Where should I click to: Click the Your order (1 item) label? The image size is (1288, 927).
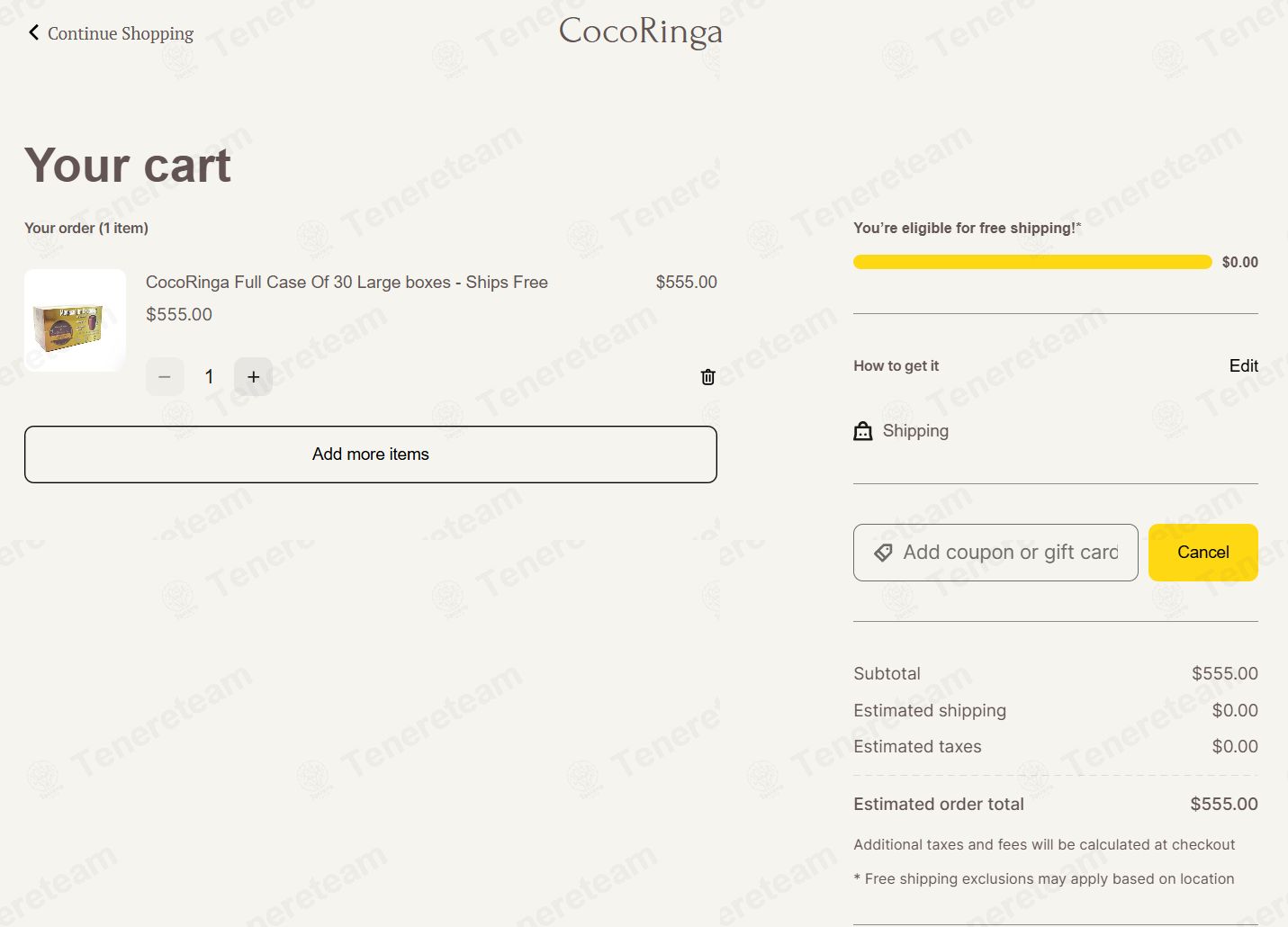tap(86, 228)
